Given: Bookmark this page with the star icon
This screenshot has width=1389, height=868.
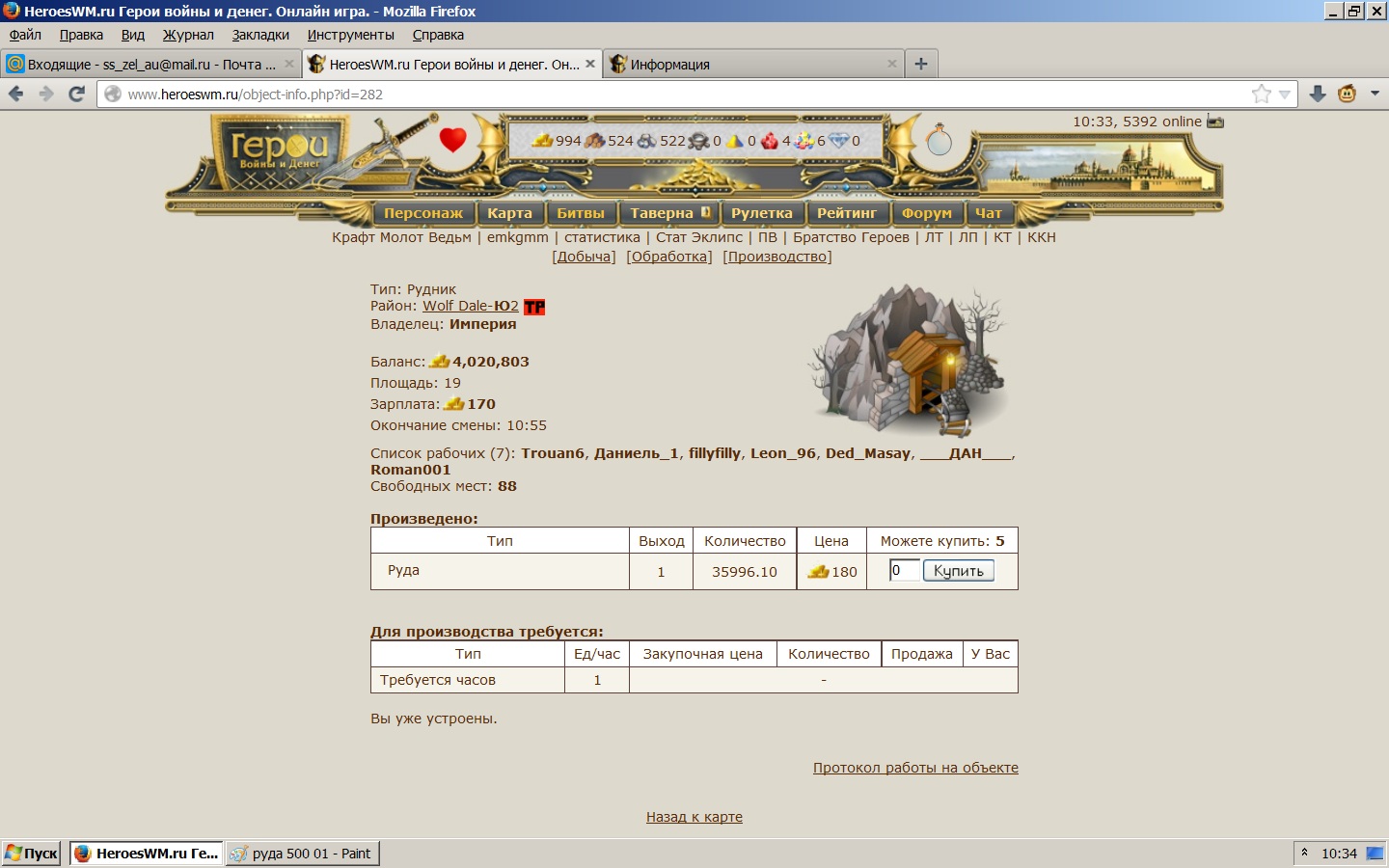Looking at the screenshot, I should [1261, 94].
